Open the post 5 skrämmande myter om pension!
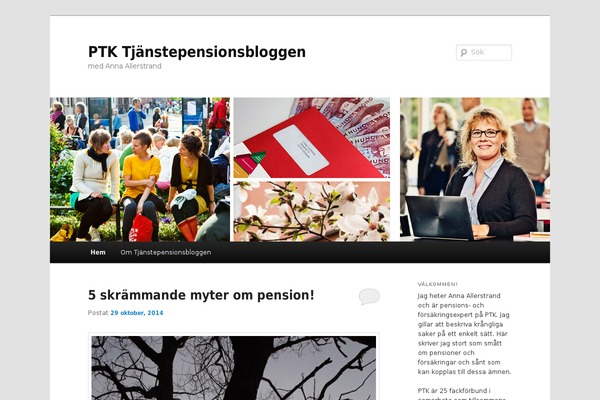This screenshot has height=400, width=600. [201, 295]
